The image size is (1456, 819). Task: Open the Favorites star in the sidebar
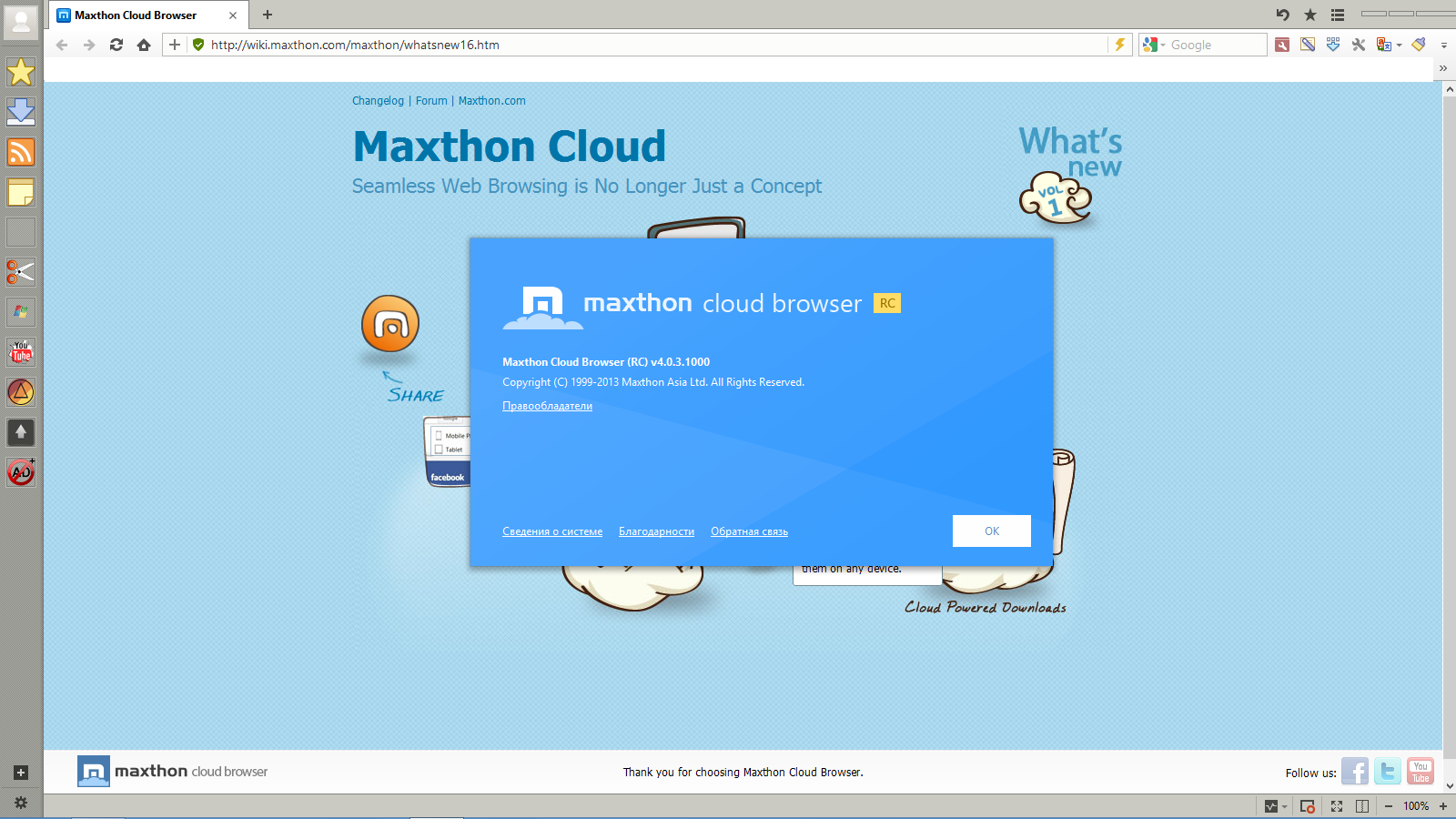20,72
